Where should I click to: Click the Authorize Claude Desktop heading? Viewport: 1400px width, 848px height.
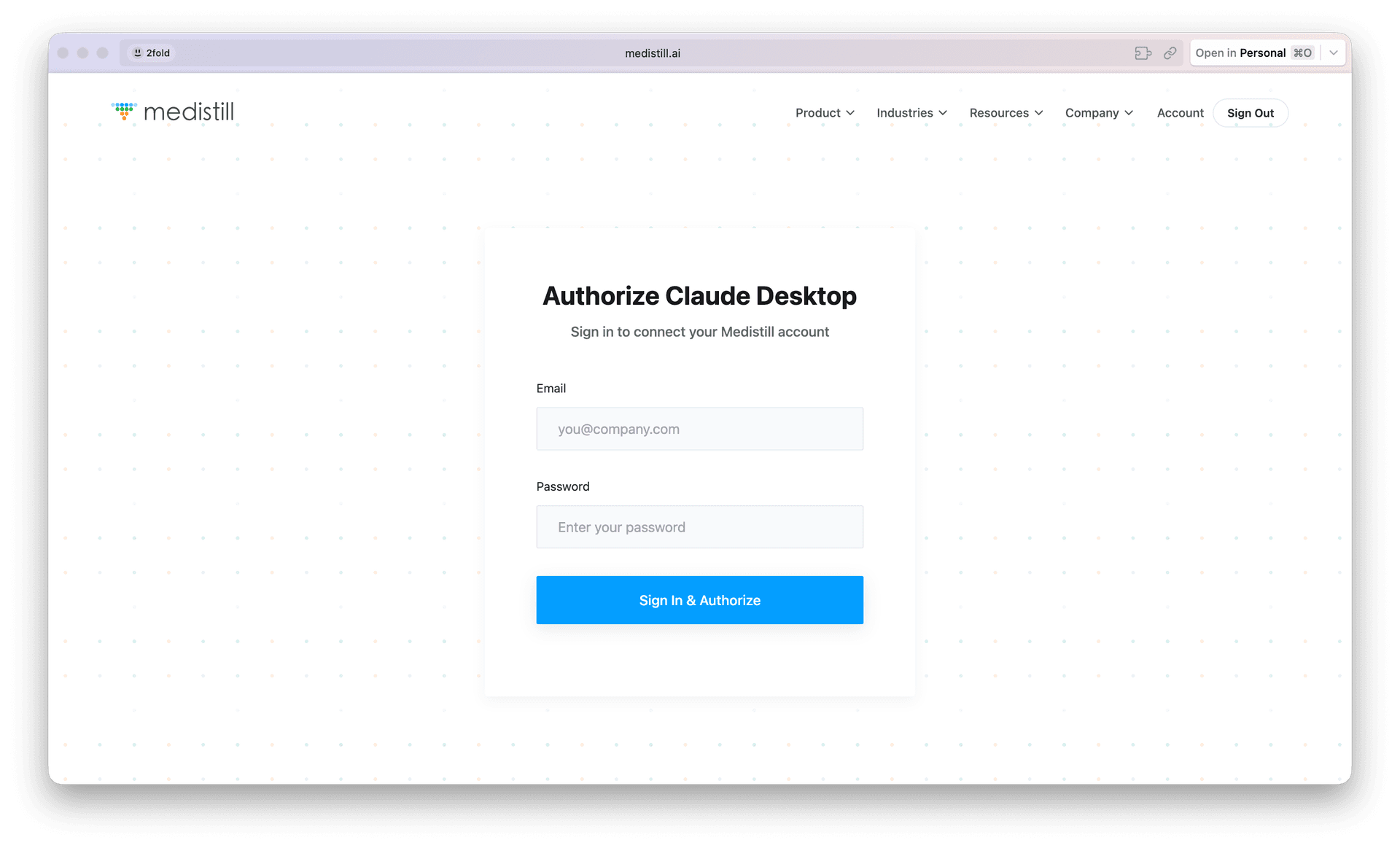tap(699, 295)
